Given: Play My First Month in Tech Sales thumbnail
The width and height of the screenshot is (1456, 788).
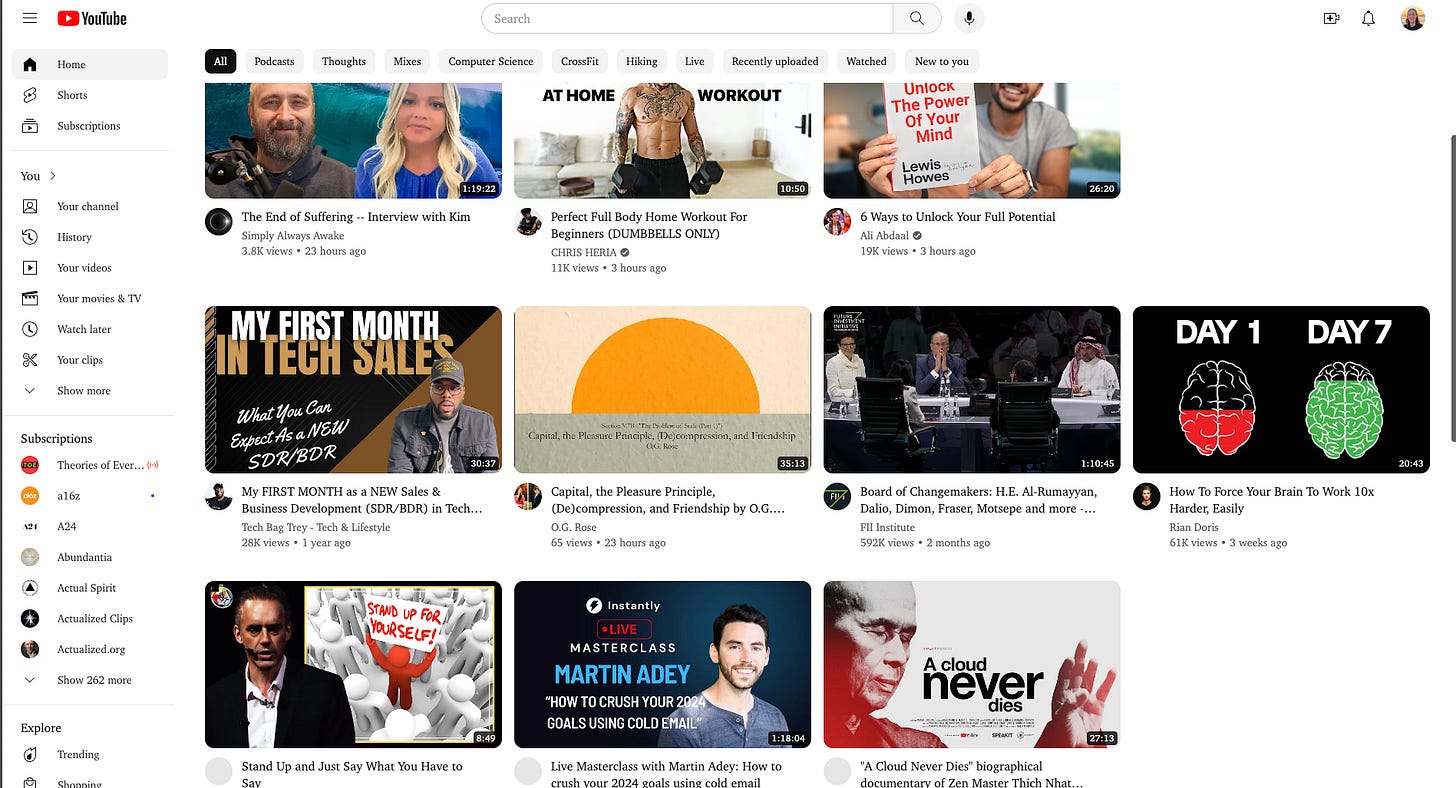Looking at the screenshot, I should point(353,389).
